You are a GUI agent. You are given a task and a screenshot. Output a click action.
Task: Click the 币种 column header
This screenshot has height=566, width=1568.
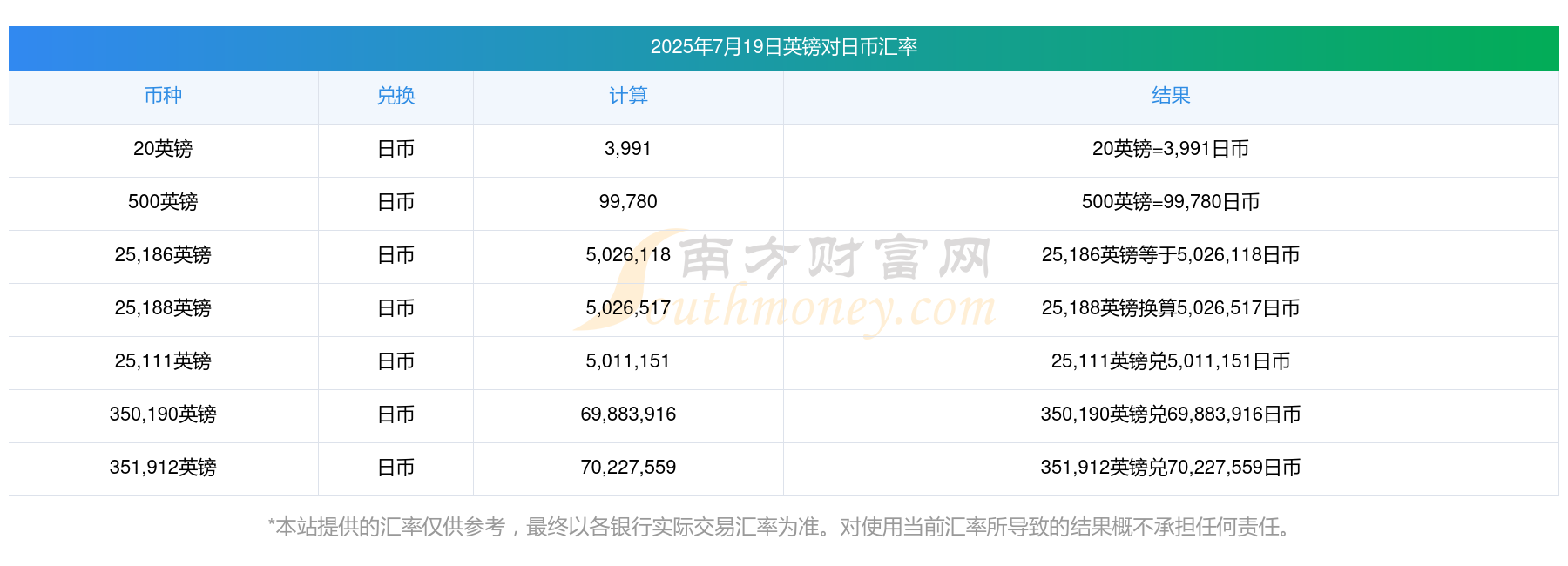[163, 96]
